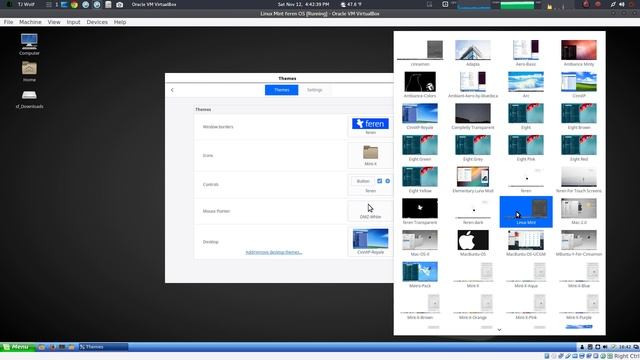Open the Controls theme chooser button
The height and width of the screenshot is (360, 640).
point(370,184)
